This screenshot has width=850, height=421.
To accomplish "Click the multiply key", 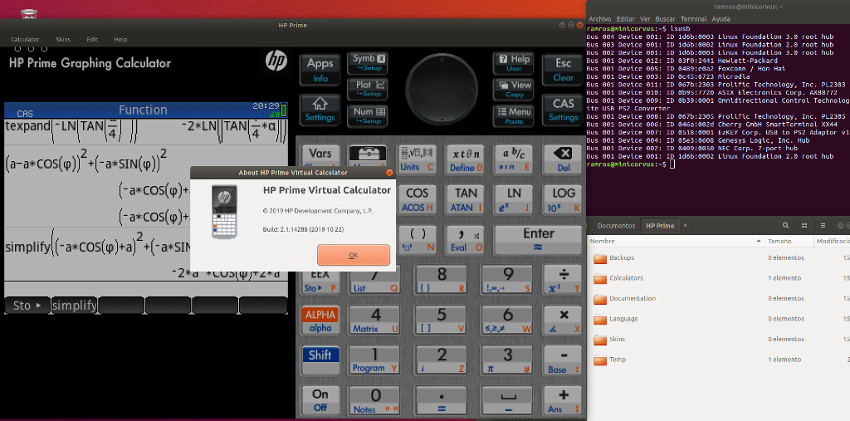I will coord(563,320).
